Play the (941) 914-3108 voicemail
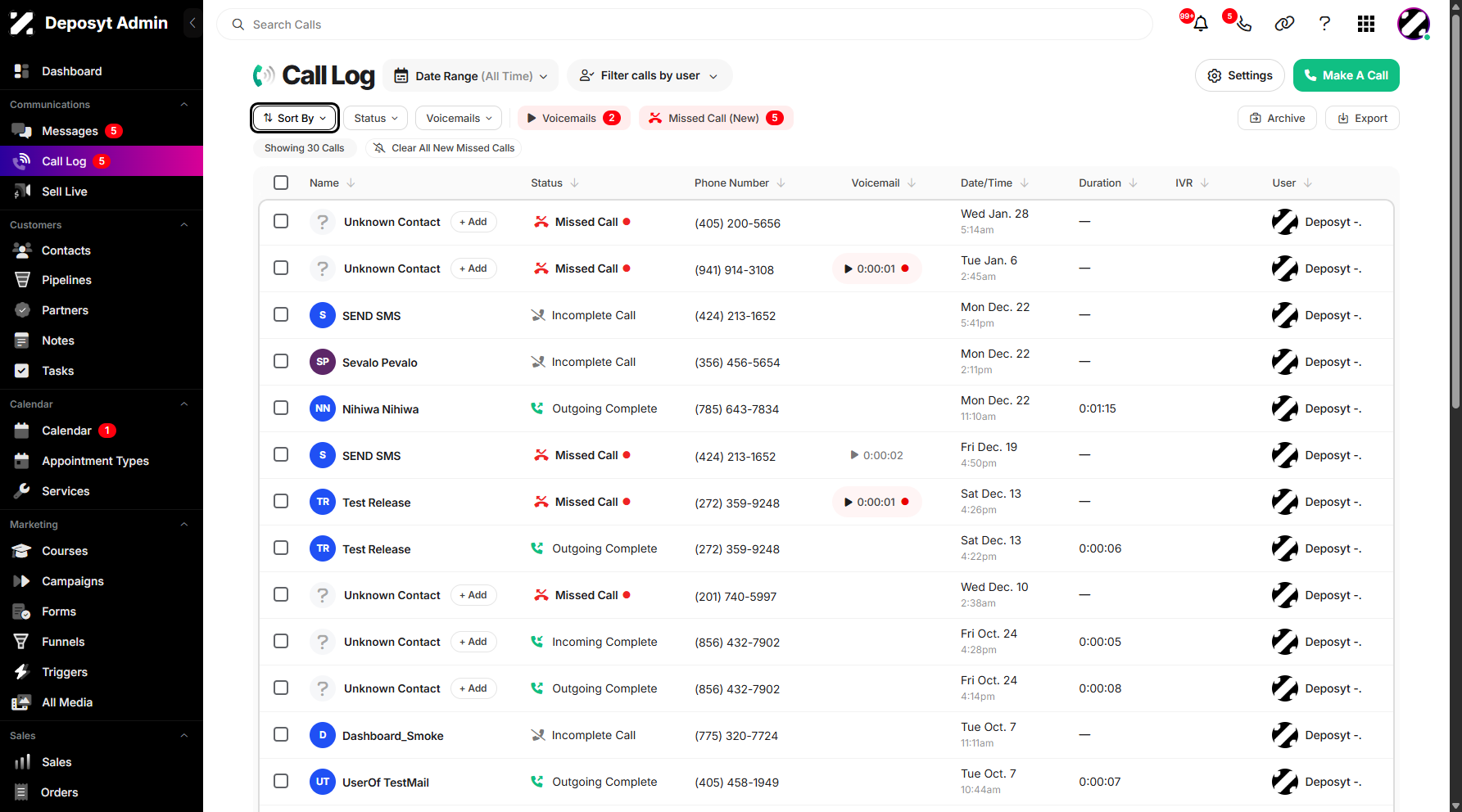 [876, 268]
